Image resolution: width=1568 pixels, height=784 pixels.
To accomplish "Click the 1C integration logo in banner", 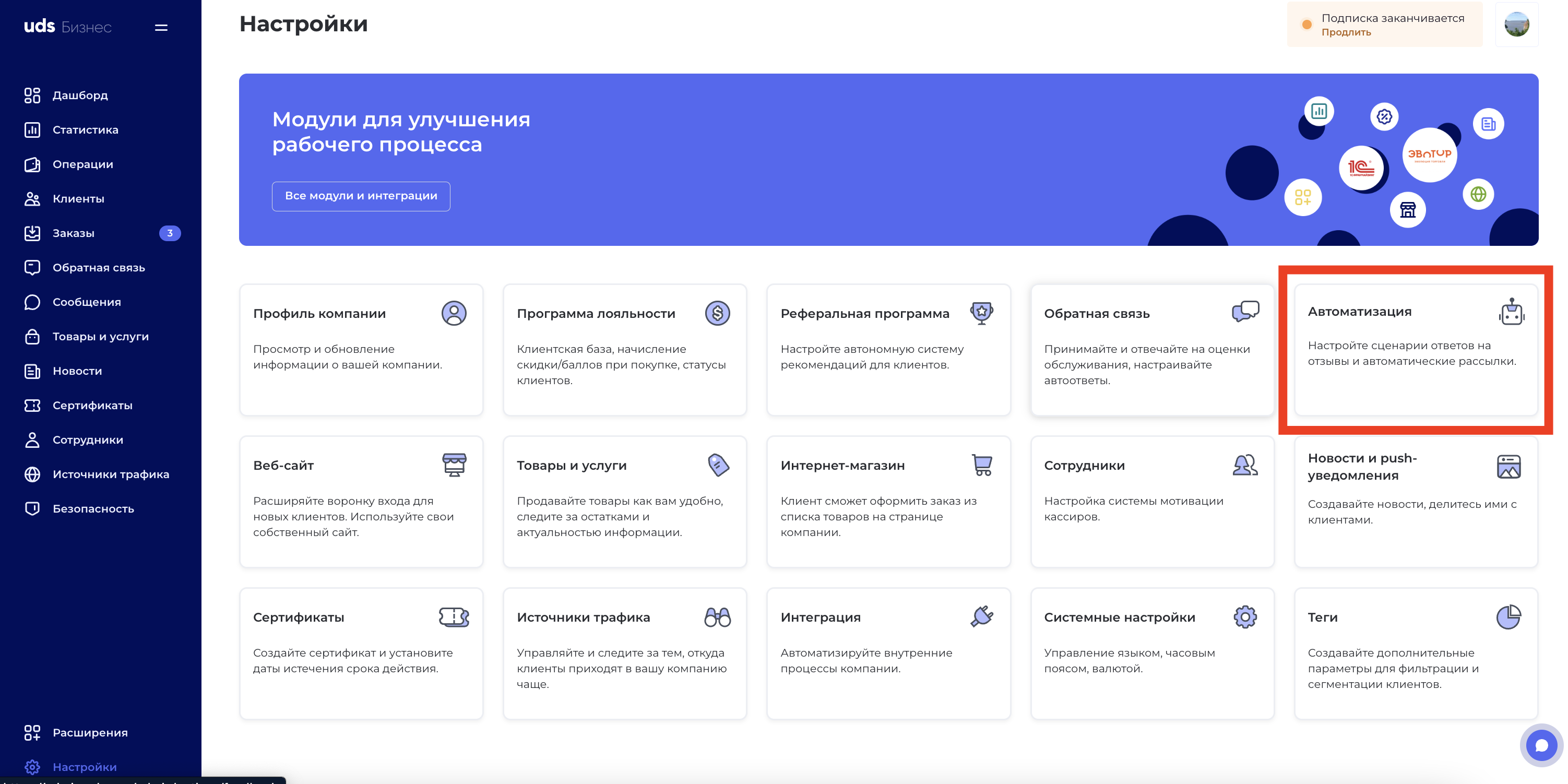I will [x=1361, y=168].
